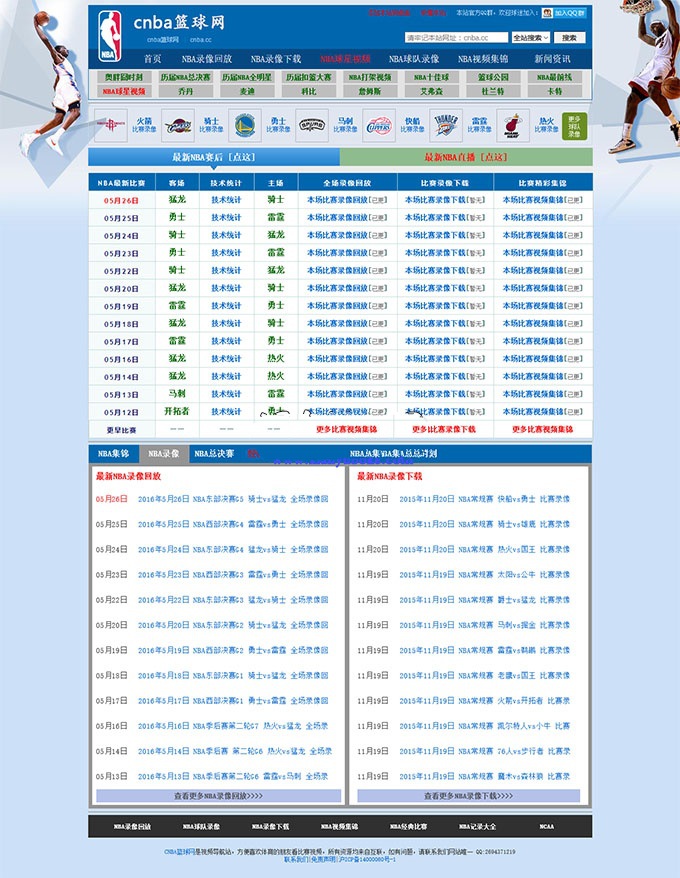Open the NBA录像回放 navigation menu
This screenshot has width=680, height=878.
click(x=207, y=59)
